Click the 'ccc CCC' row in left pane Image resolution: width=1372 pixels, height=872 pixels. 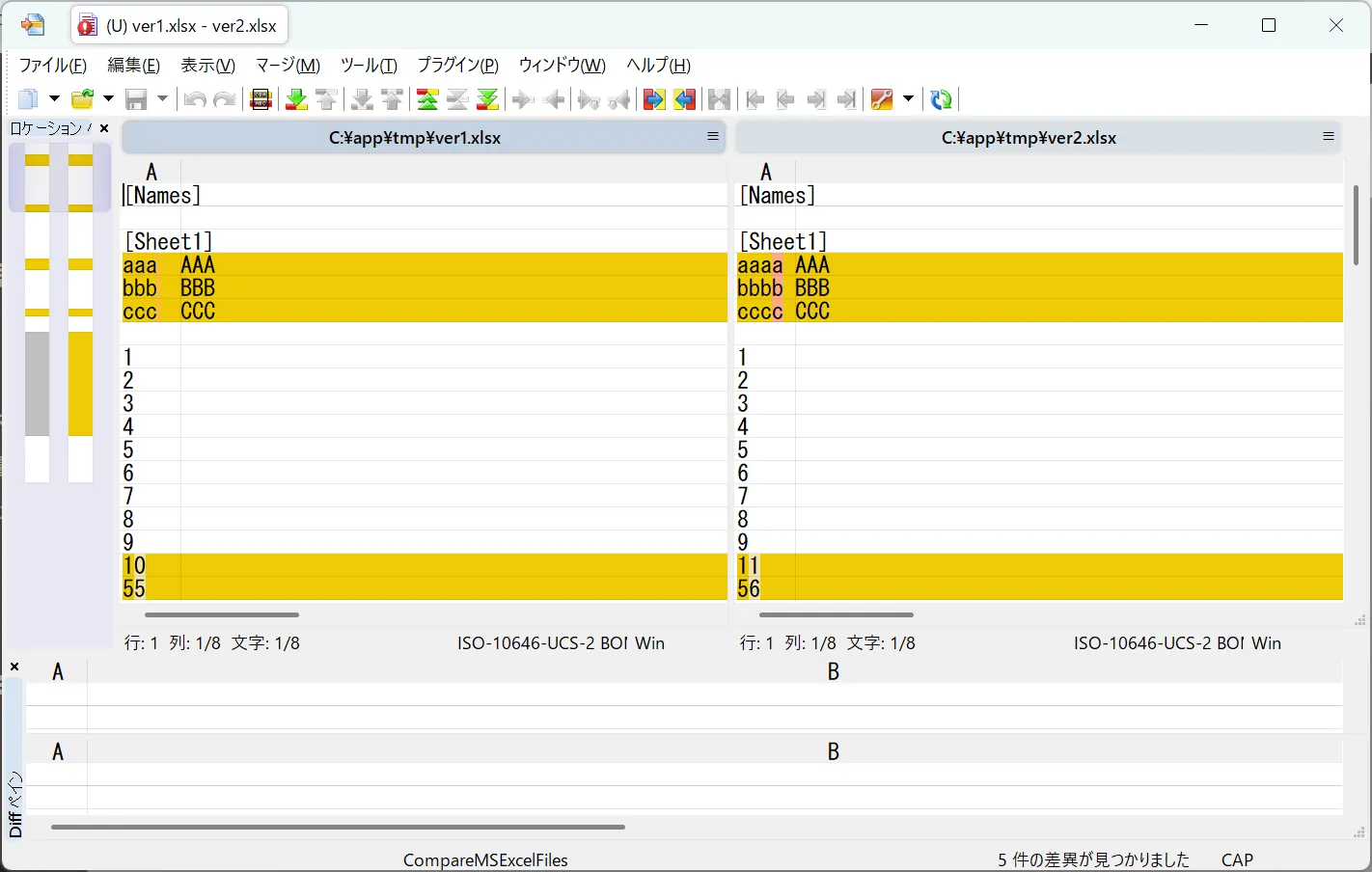[x=425, y=311]
